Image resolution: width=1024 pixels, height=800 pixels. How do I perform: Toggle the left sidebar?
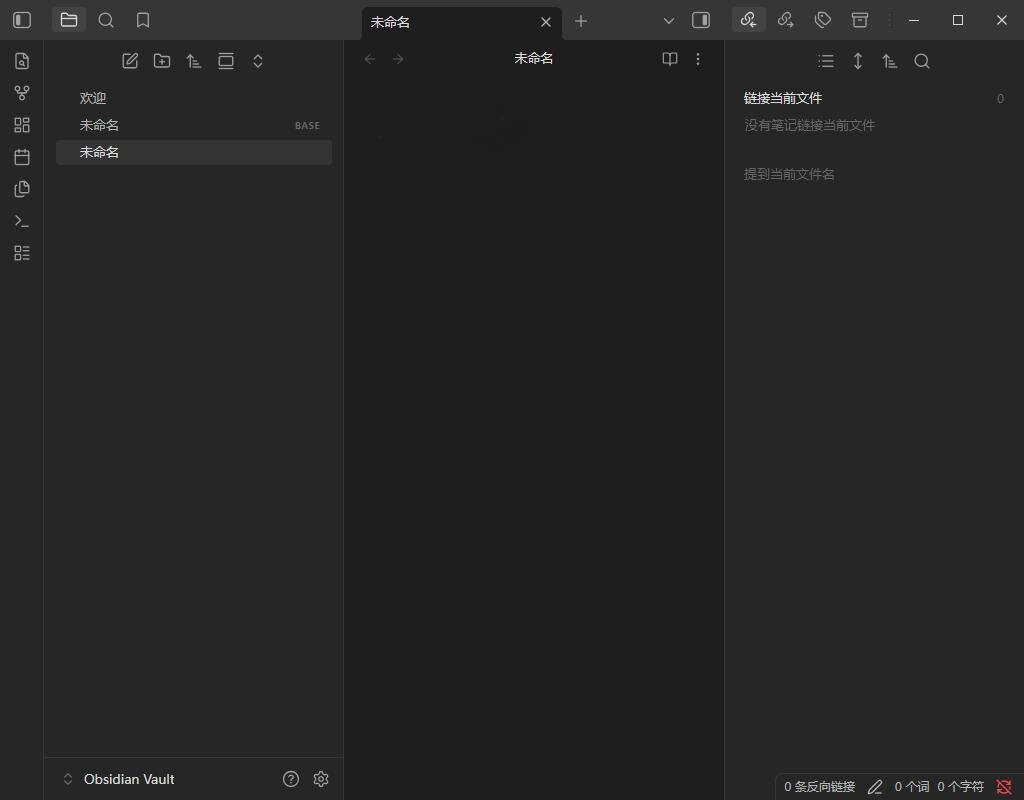pos(22,20)
